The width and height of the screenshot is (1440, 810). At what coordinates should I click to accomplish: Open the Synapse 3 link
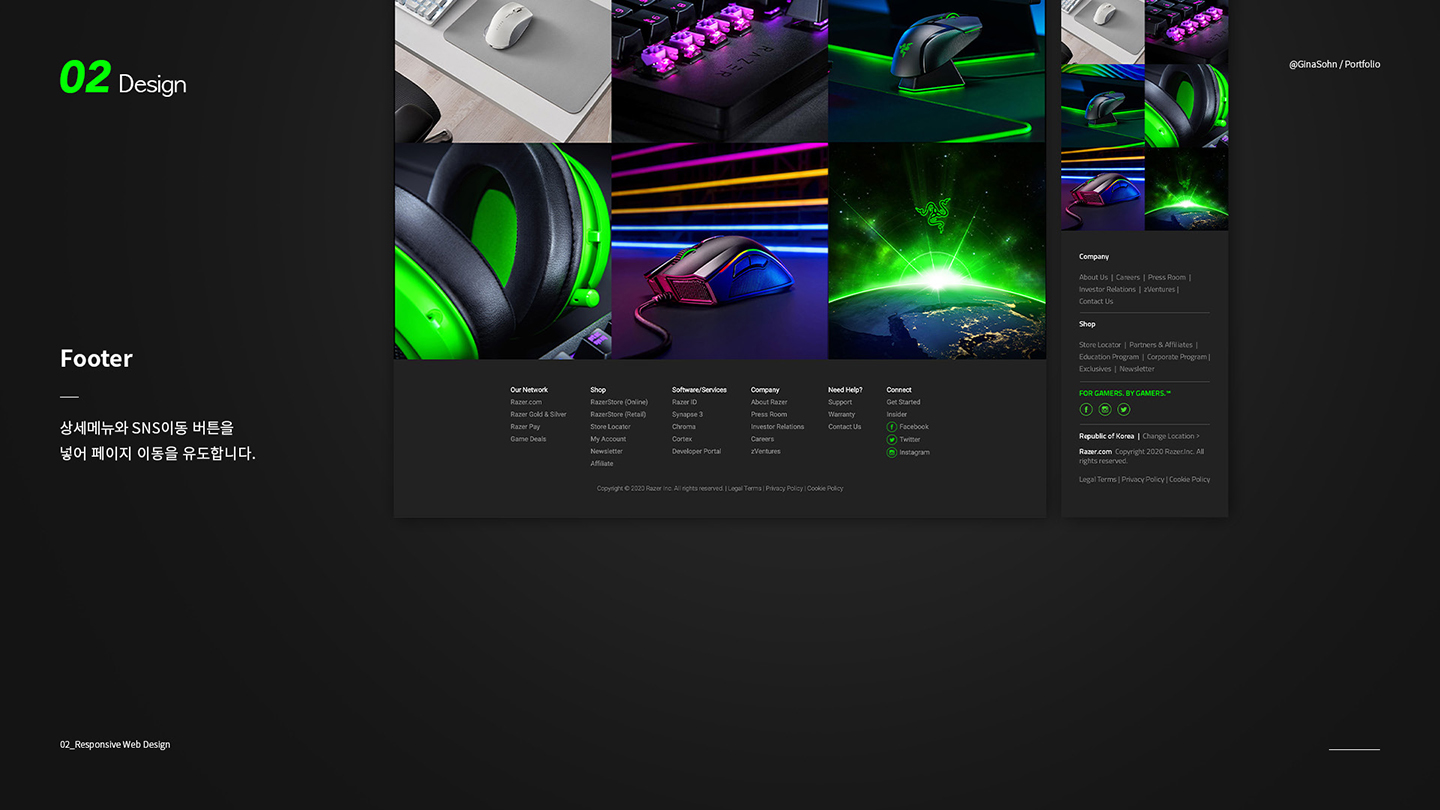pyautogui.click(x=687, y=414)
